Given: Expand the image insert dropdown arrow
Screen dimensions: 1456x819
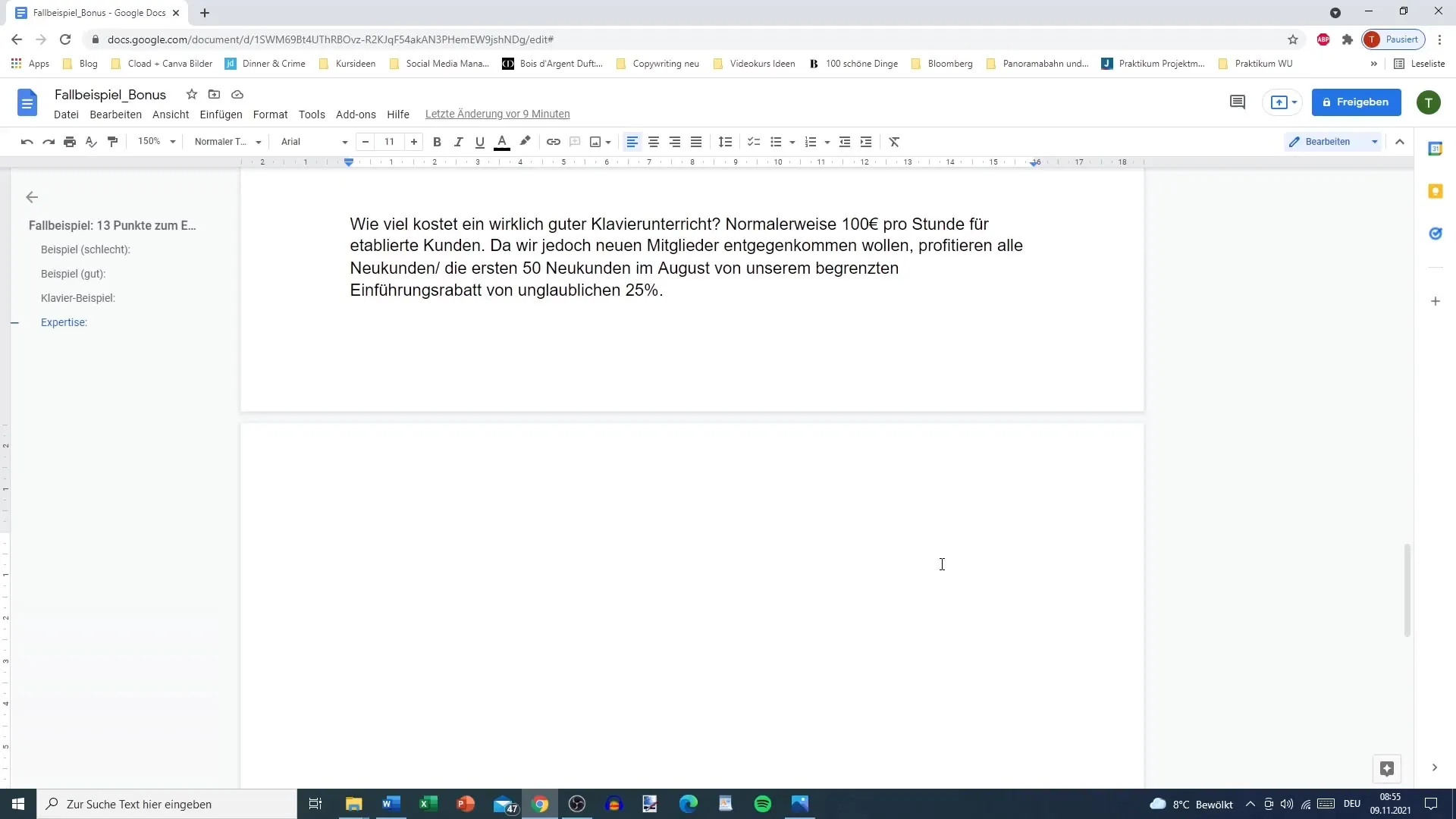Looking at the screenshot, I should click(608, 143).
